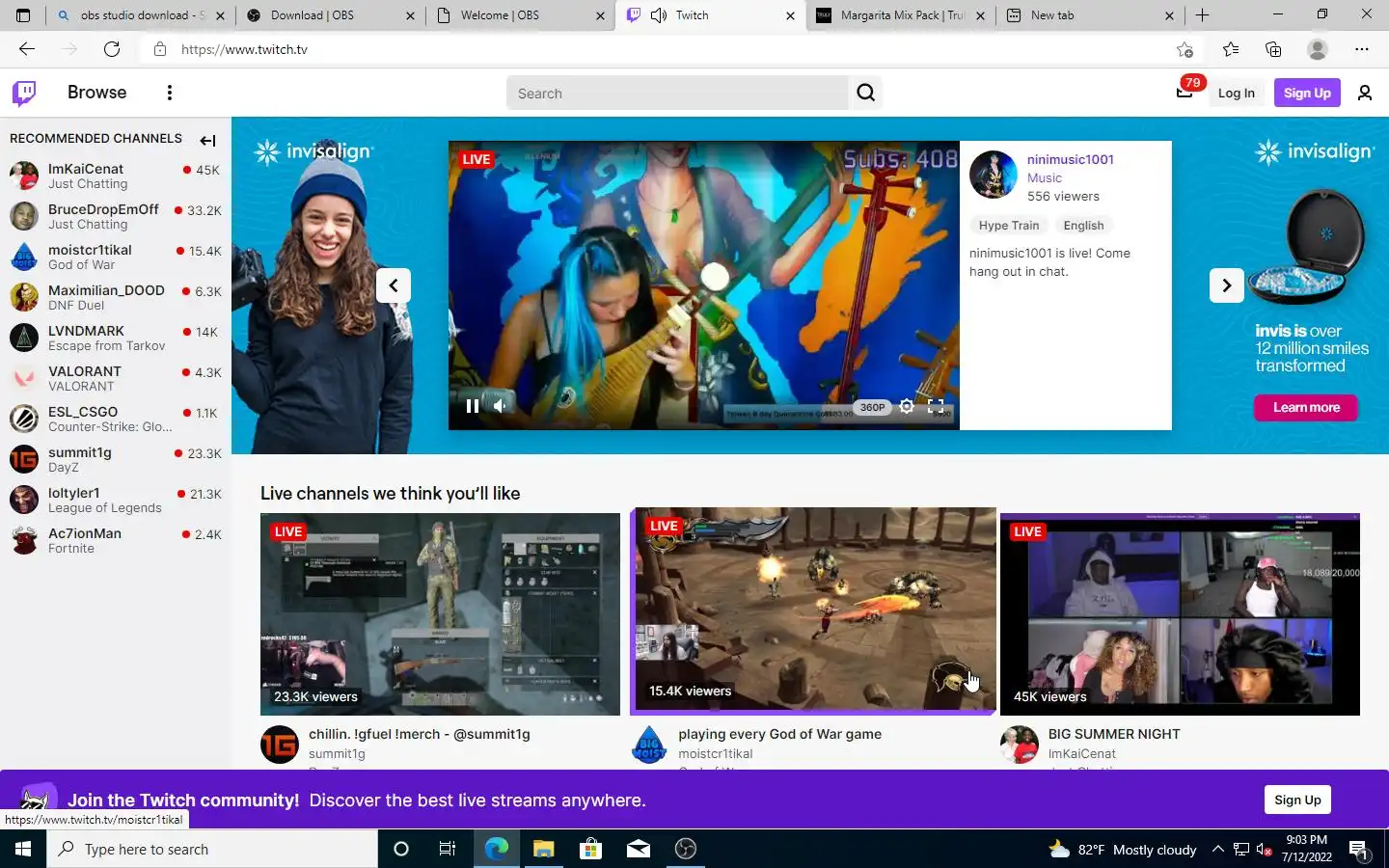Click the Browse link
Screen dimensions: 1389x868
96,93
